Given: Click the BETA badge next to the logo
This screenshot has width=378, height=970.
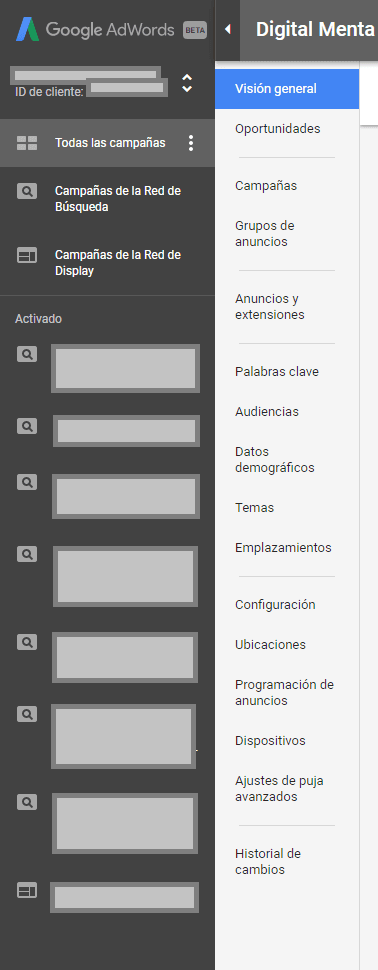Looking at the screenshot, I should (x=195, y=30).
